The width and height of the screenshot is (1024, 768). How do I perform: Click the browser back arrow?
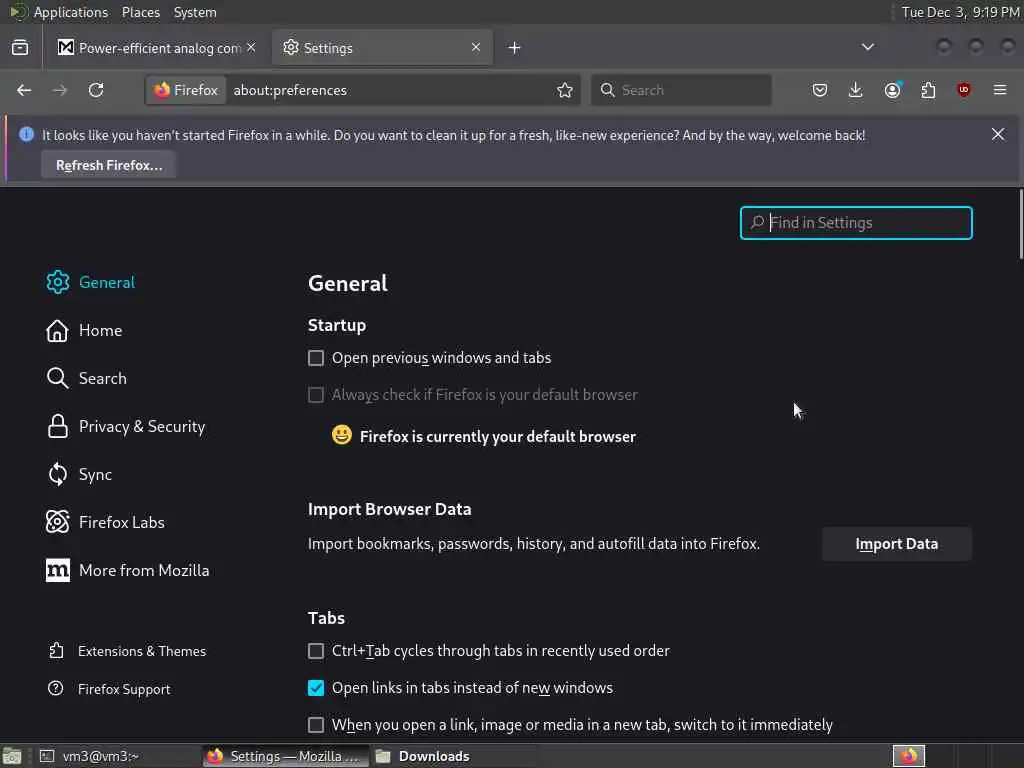(x=24, y=90)
